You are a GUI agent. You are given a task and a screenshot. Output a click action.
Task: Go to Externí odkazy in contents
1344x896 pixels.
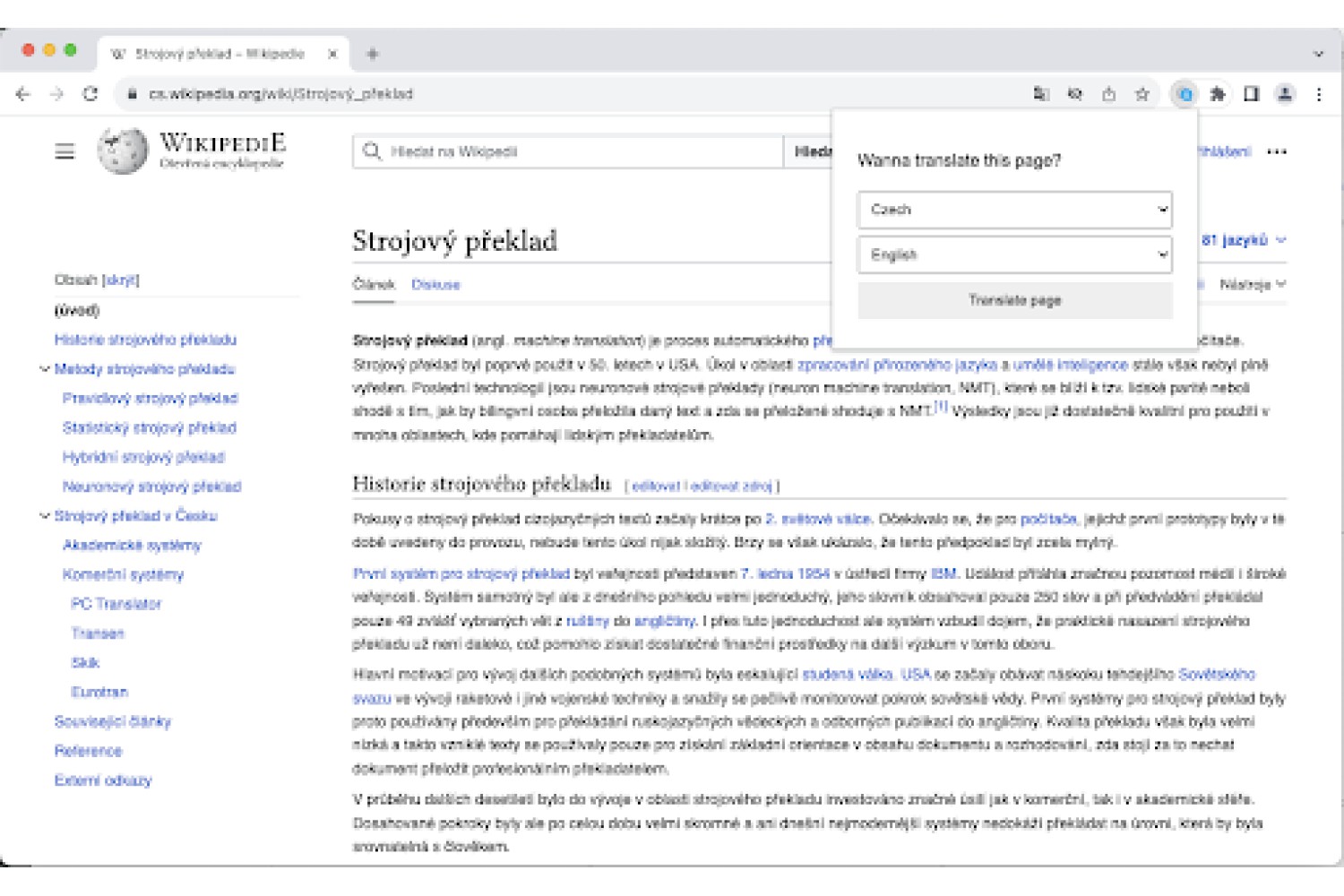[x=103, y=780]
